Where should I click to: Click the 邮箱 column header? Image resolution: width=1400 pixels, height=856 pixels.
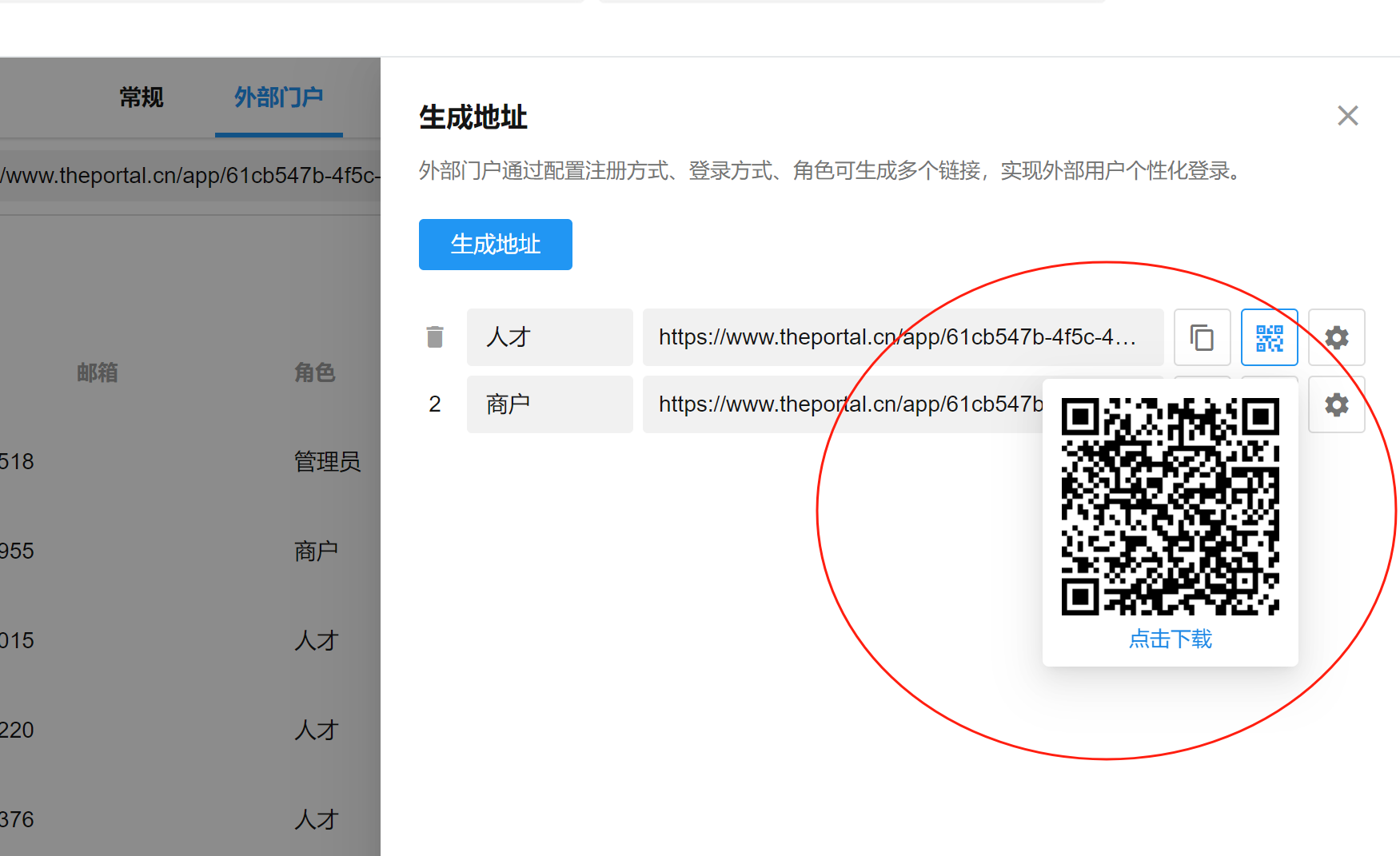click(x=98, y=372)
